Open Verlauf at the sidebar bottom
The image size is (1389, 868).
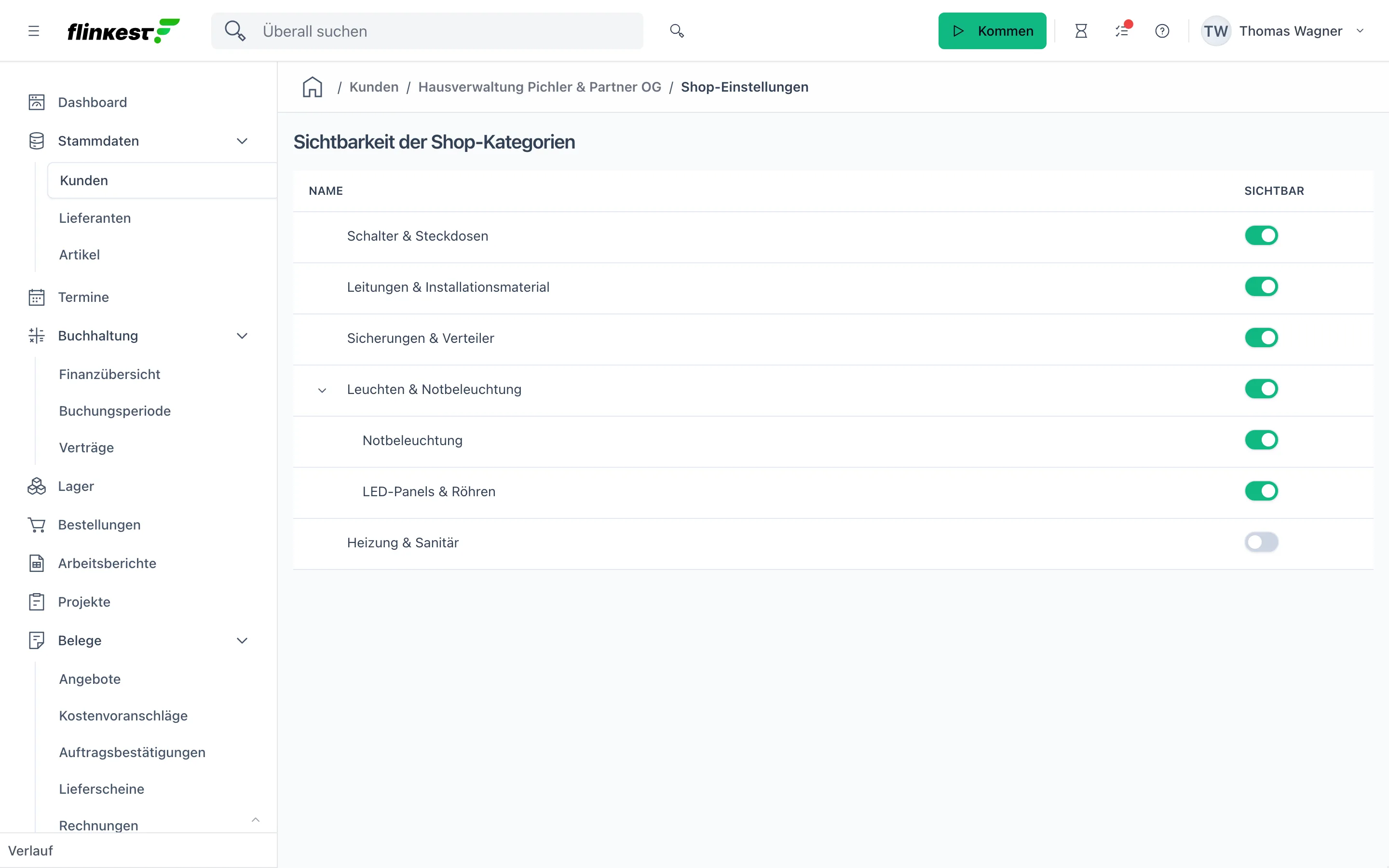click(x=30, y=851)
